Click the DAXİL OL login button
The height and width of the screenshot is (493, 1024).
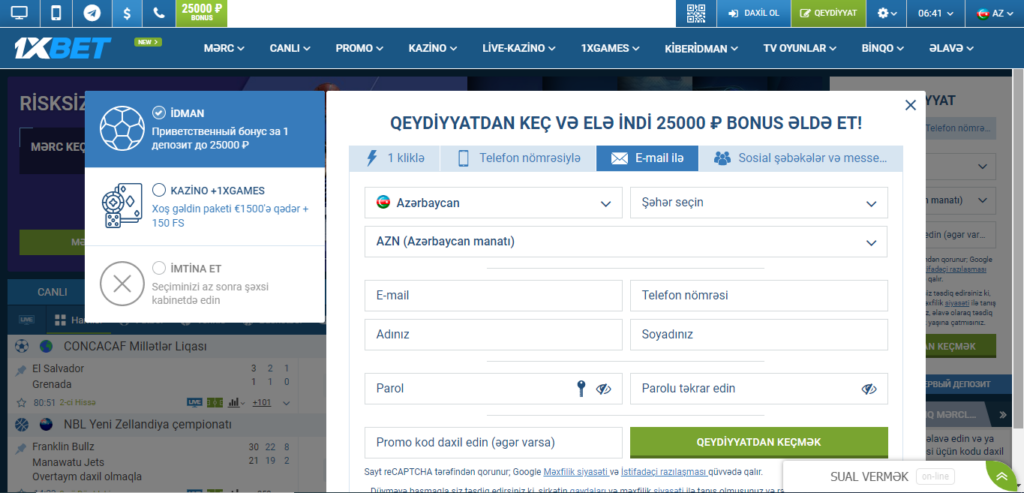point(754,13)
